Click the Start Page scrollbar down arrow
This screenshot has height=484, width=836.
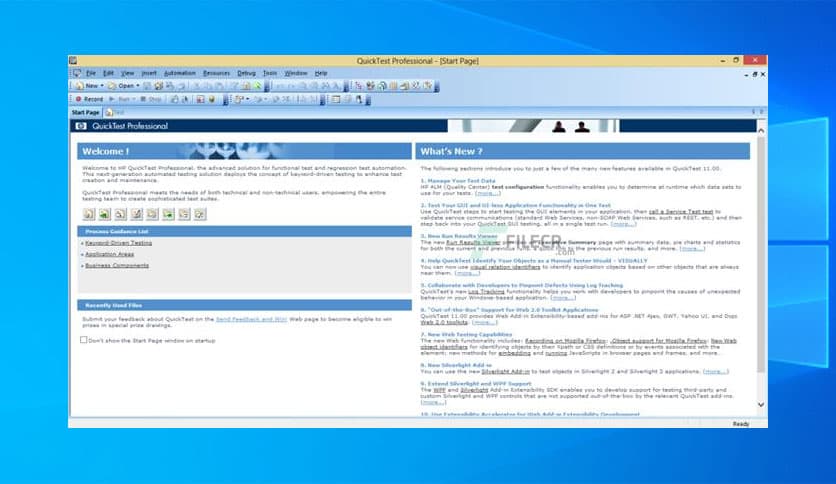click(761, 405)
